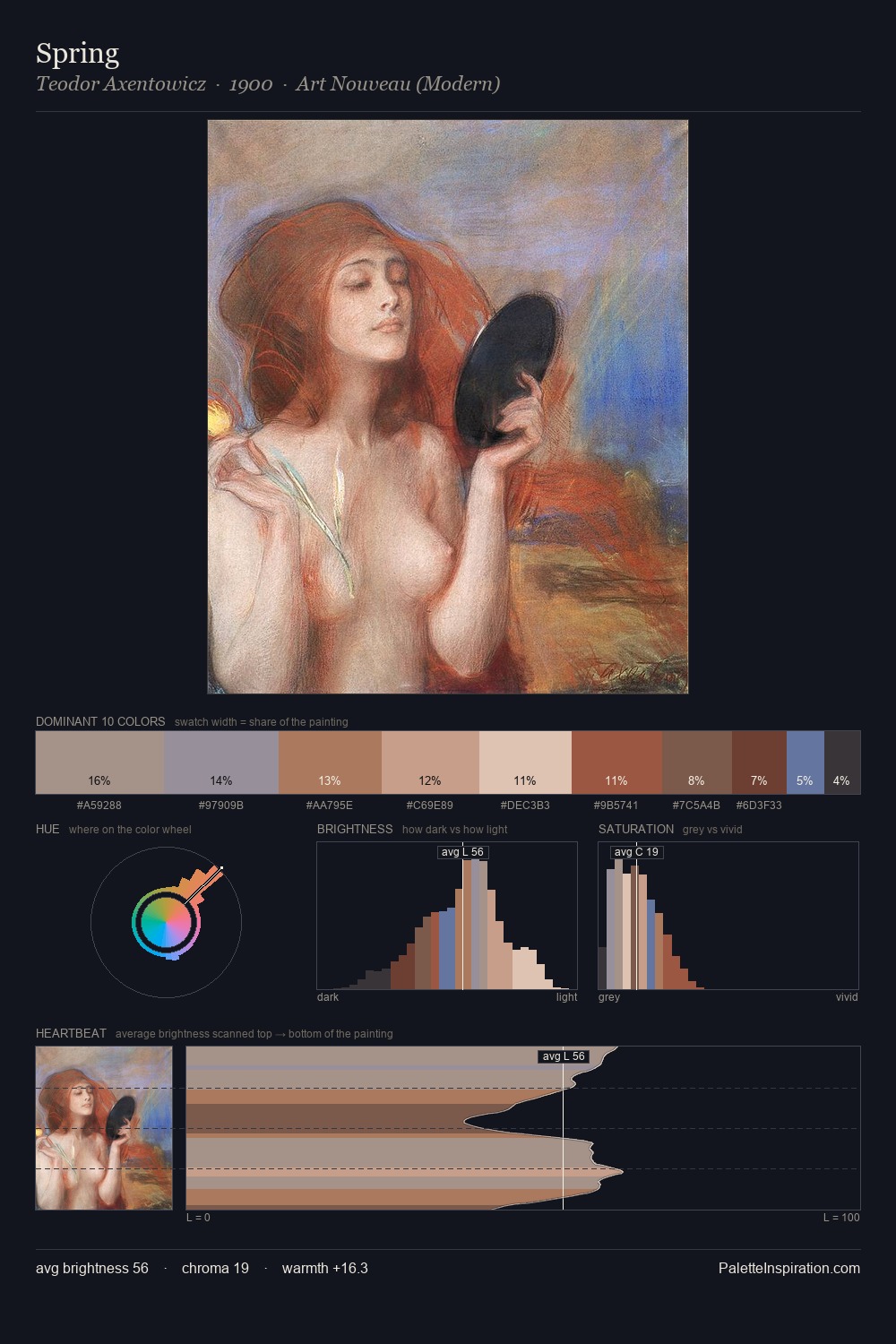The width and height of the screenshot is (896, 1344).
Task: Click the #9B5741 hex label
Action: click(x=616, y=806)
